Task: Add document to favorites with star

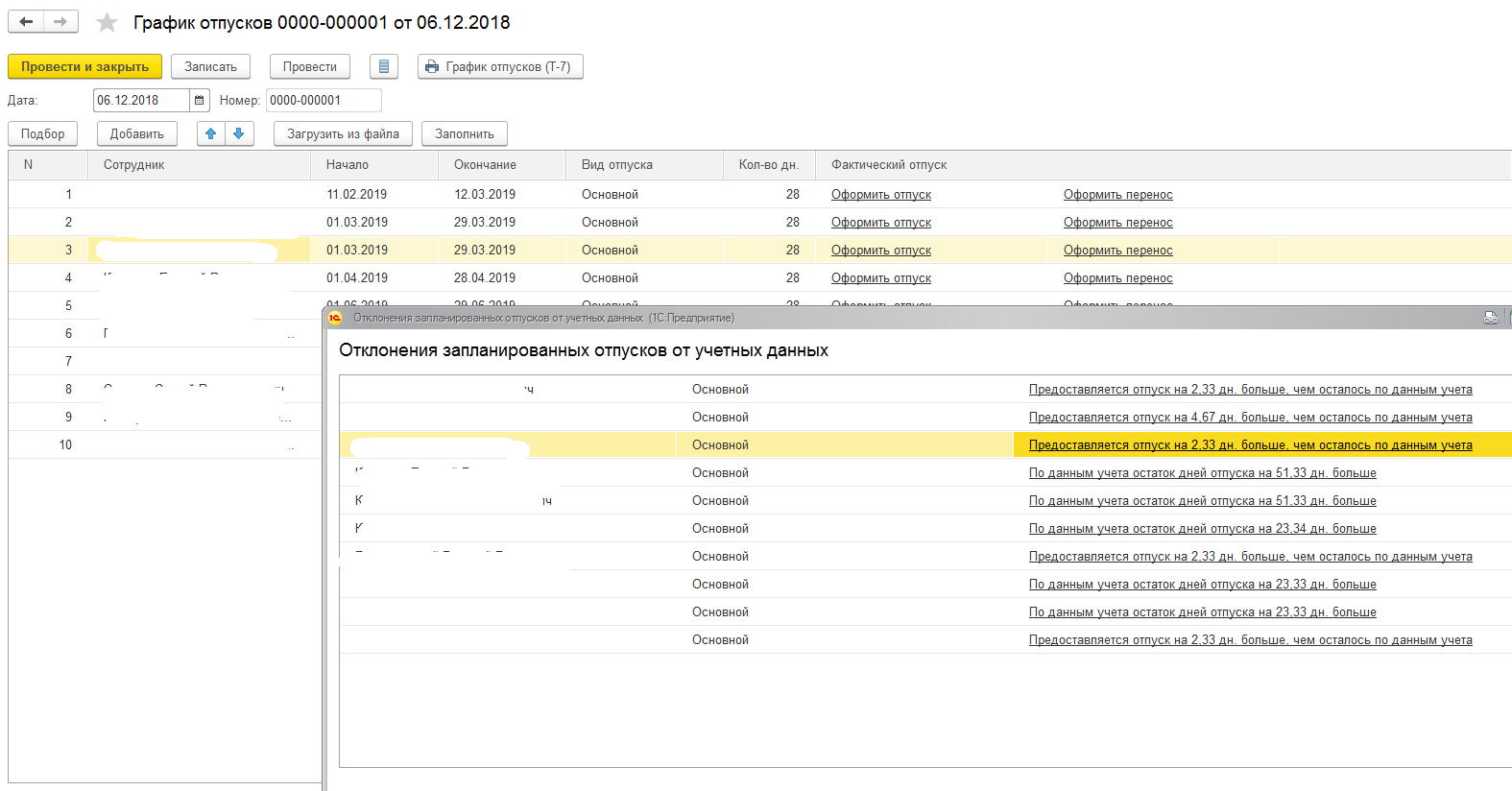Action: click(x=107, y=22)
